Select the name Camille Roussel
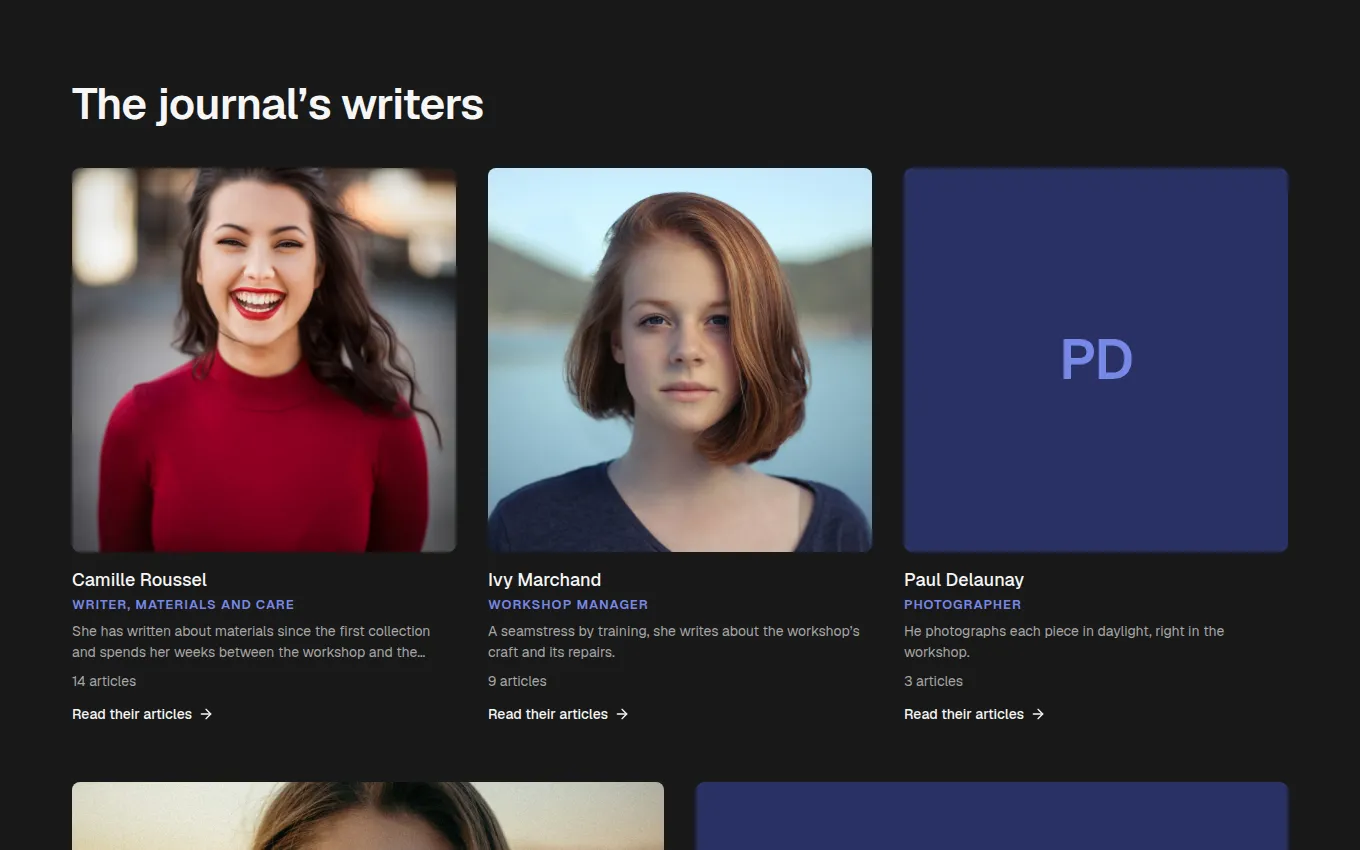This screenshot has height=850, width=1360. pyautogui.click(x=139, y=580)
